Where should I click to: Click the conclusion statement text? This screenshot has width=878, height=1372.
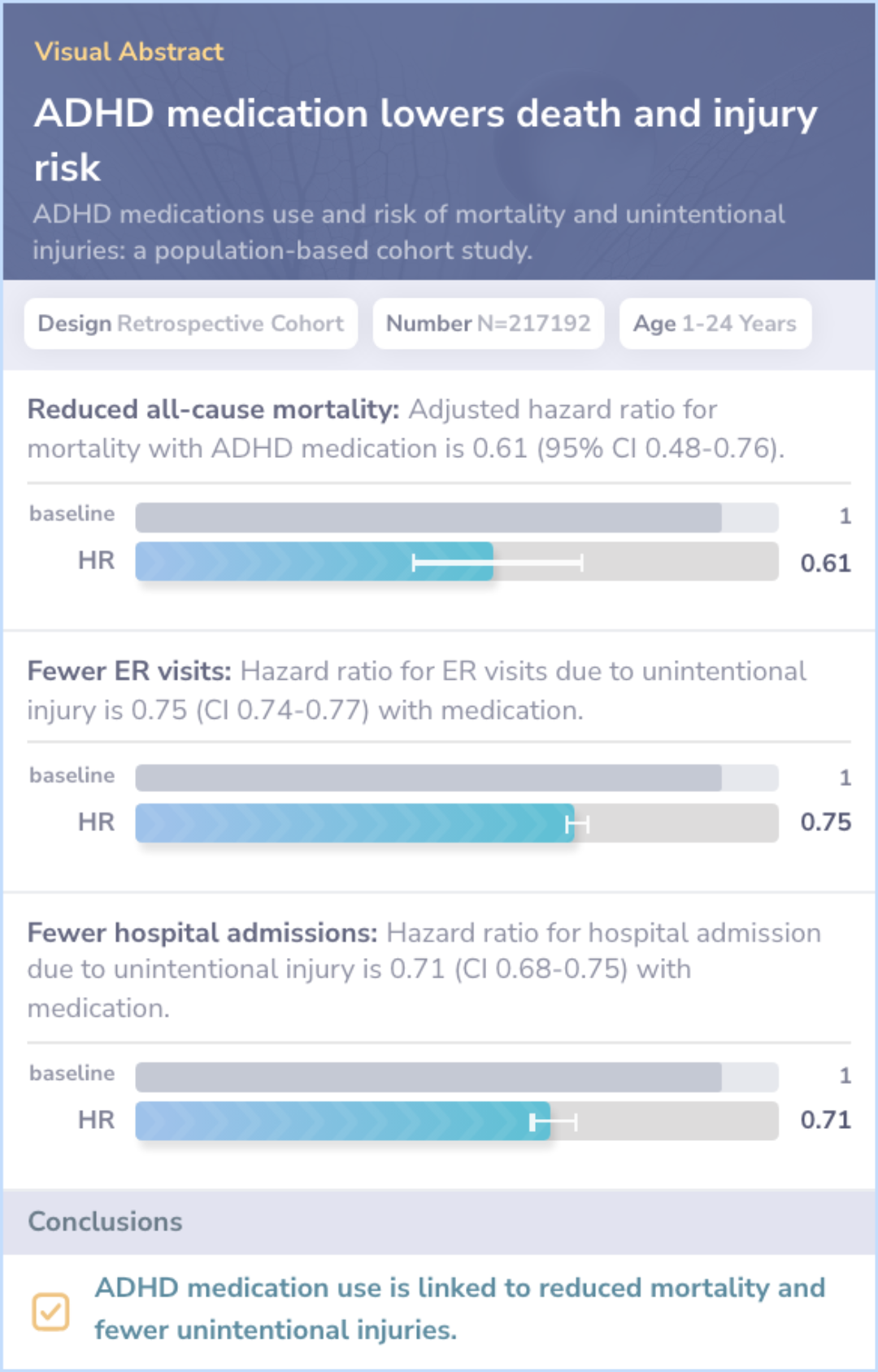tap(459, 1309)
